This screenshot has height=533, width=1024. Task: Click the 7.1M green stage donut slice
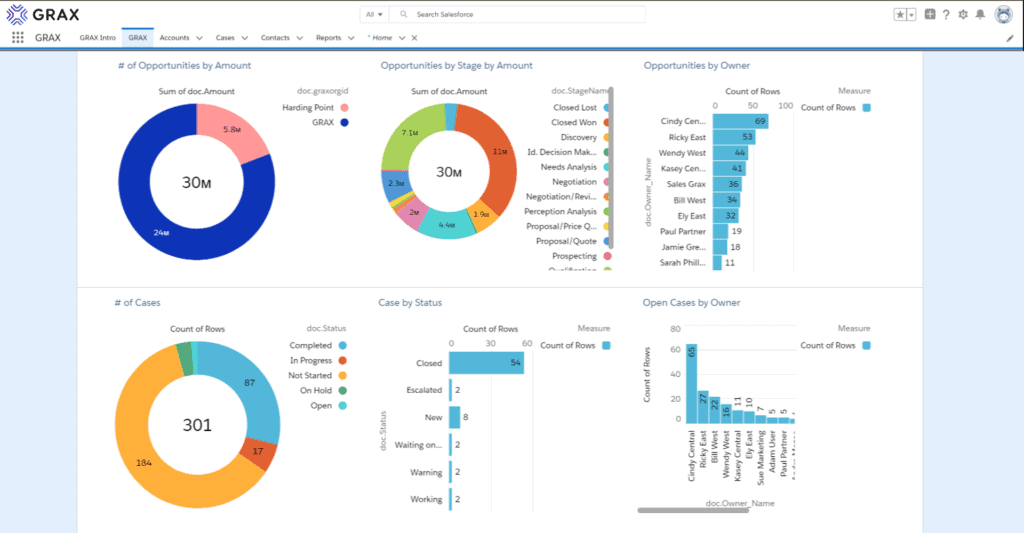click(408, 134)
